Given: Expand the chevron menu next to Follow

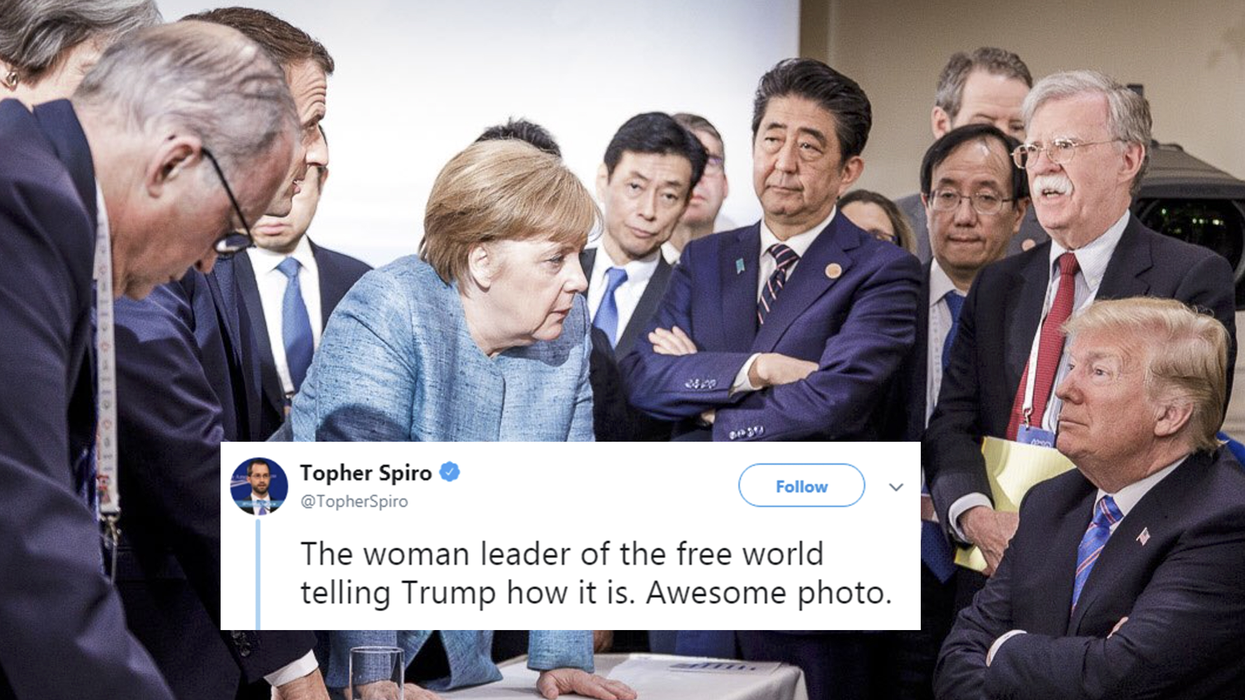Looking at the screenshot, I should (896, 487).
